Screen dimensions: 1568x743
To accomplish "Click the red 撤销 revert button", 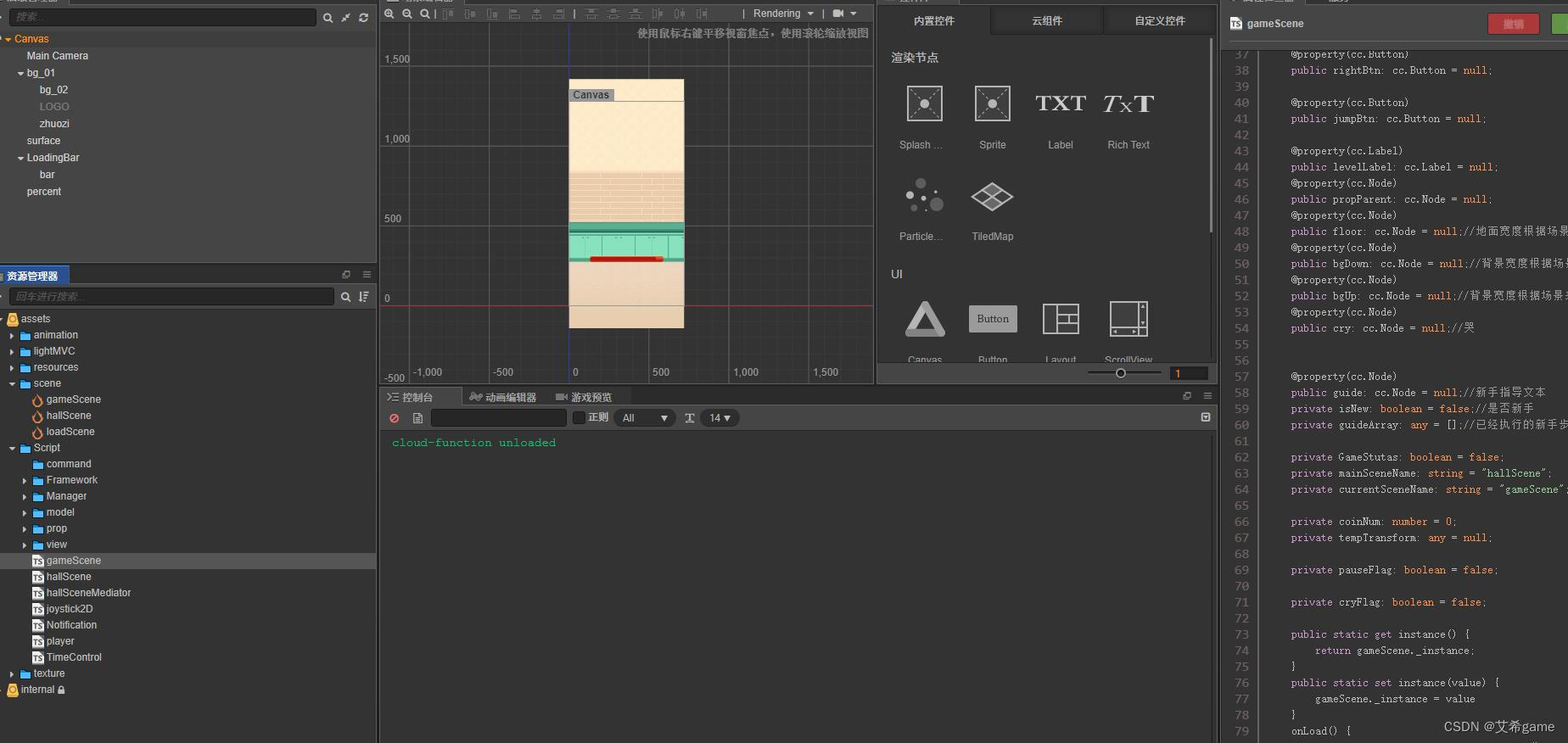I will click(1514, 24).
